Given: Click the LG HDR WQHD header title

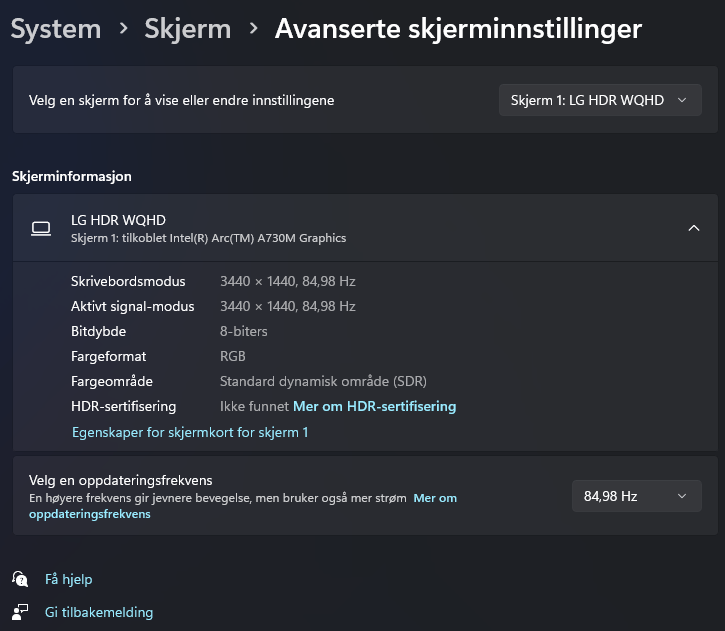Looking at the screenshot, I should coord(118,220).
